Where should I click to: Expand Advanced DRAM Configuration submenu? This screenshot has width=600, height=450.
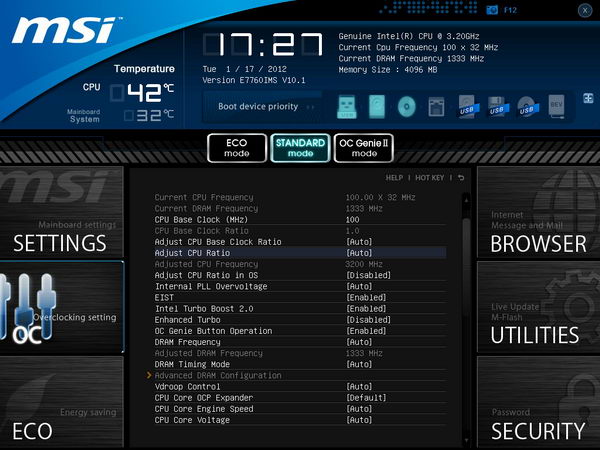point(218,375)
